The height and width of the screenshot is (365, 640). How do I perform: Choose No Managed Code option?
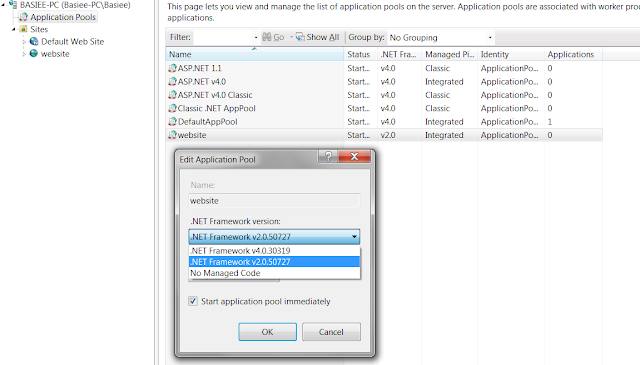(274, 273)
